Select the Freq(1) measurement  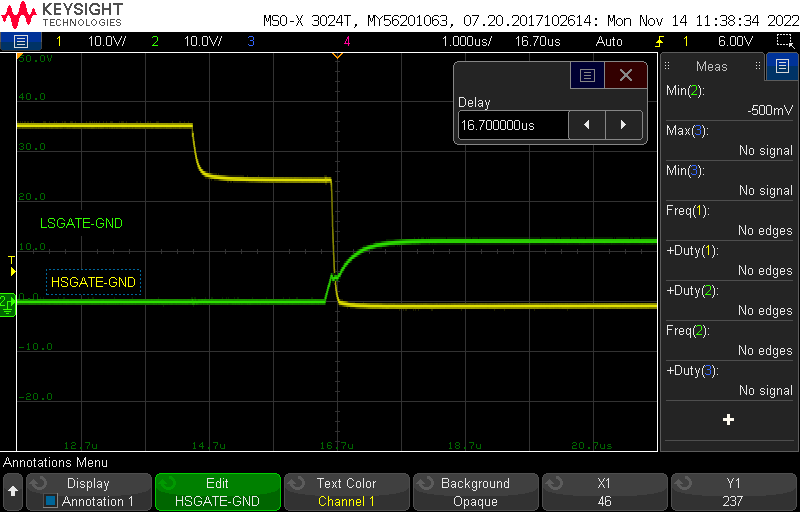click(730, 220)
